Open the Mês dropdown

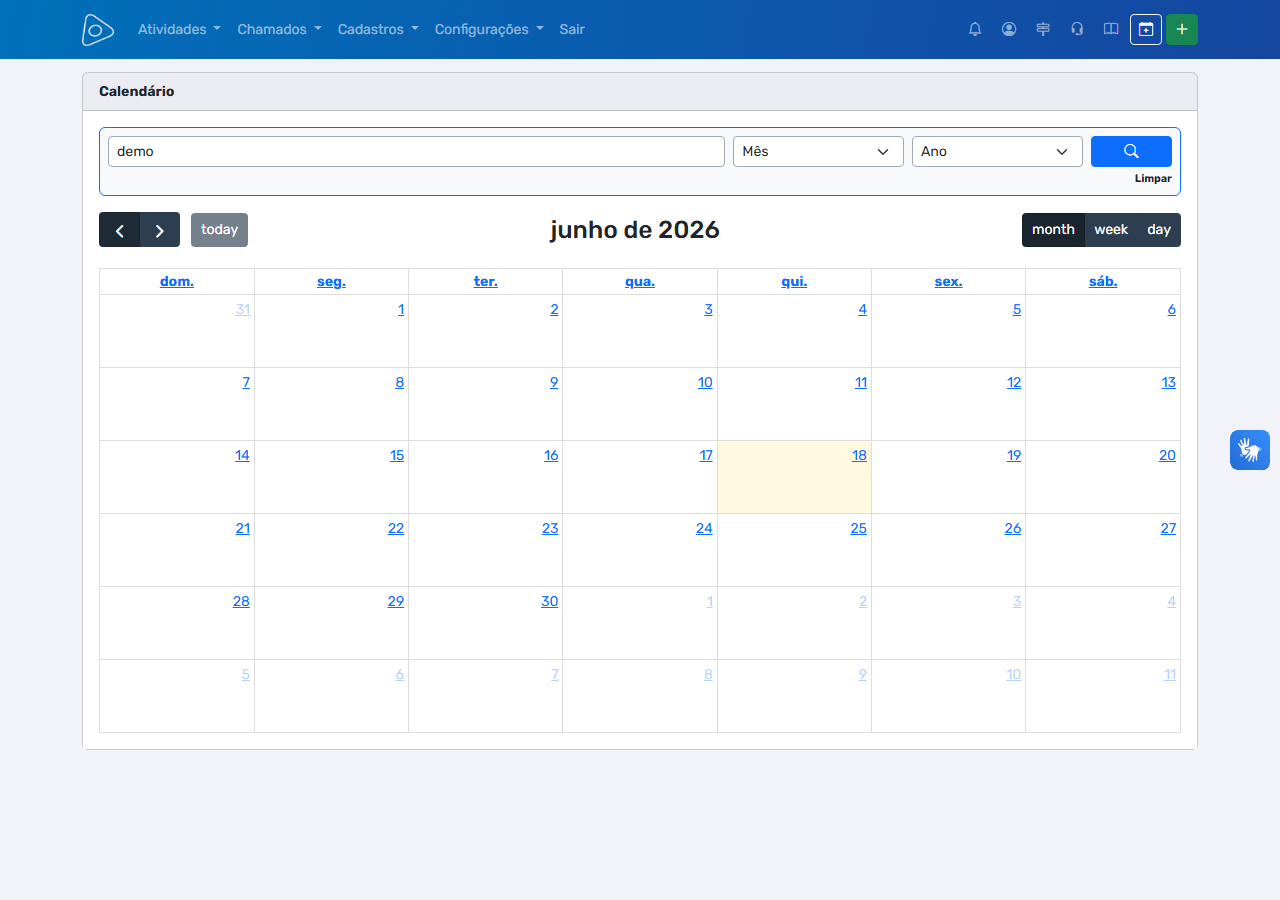coord(818,151)
